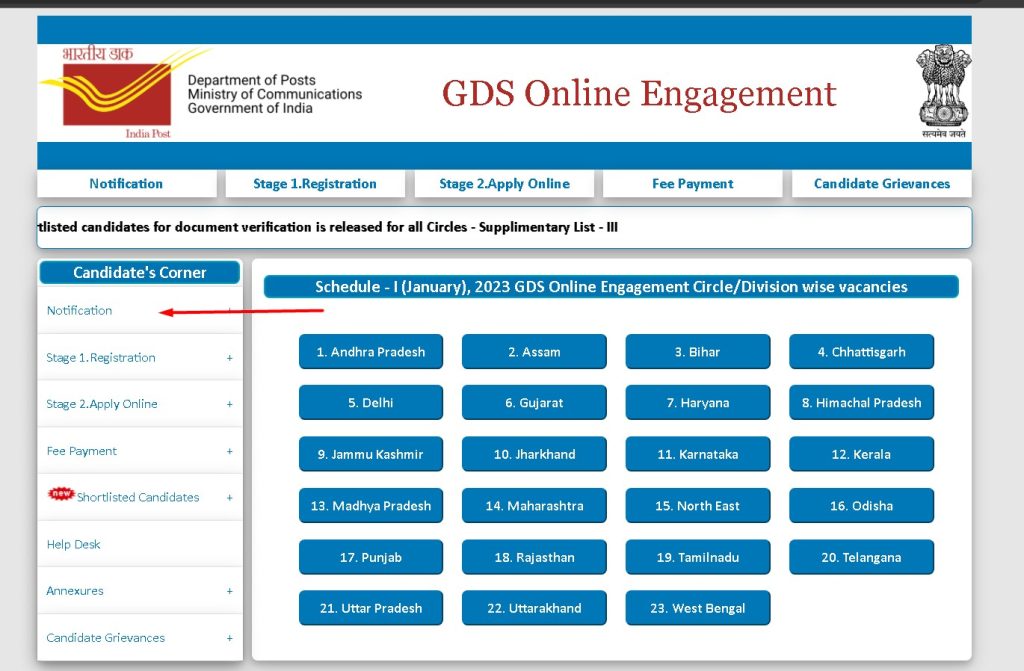Select the Kerala circle button
This screenshot has width=1024, height=671.
861,453
